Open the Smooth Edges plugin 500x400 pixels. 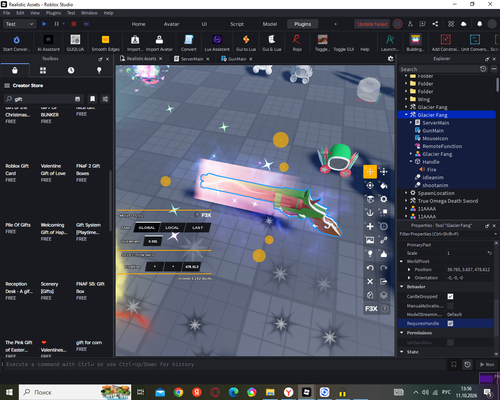pos(105,43)
